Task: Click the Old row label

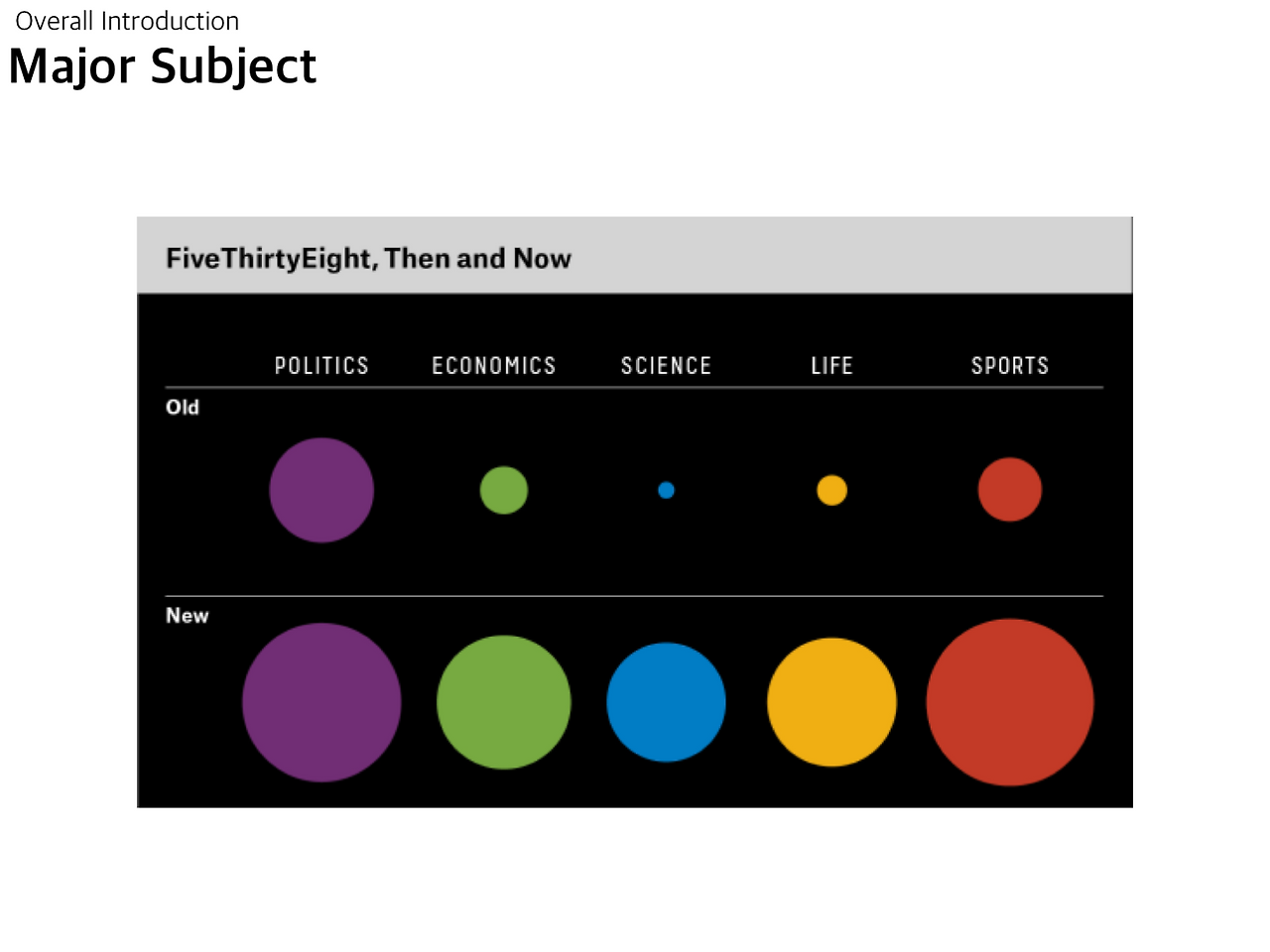Action: [183, 408]
